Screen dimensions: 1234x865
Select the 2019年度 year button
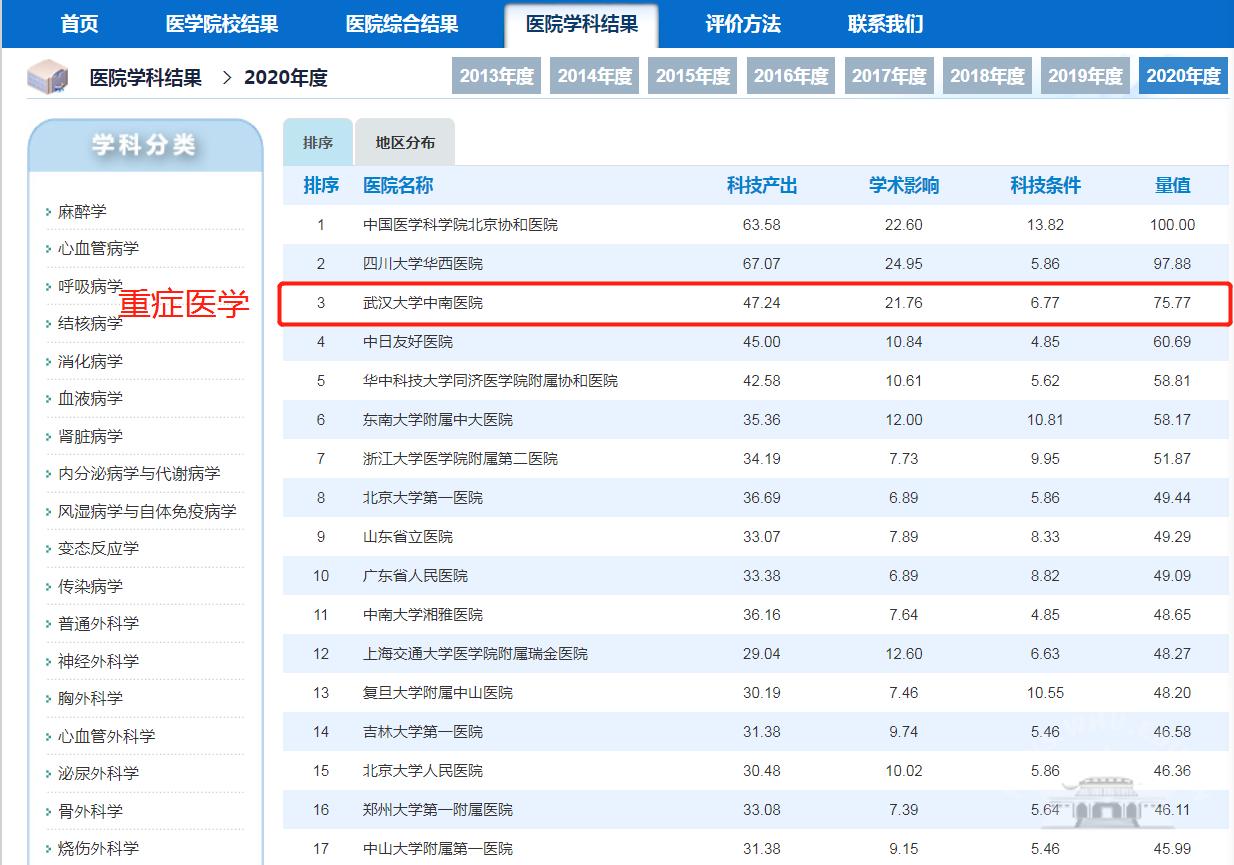tap(1085, 76)
